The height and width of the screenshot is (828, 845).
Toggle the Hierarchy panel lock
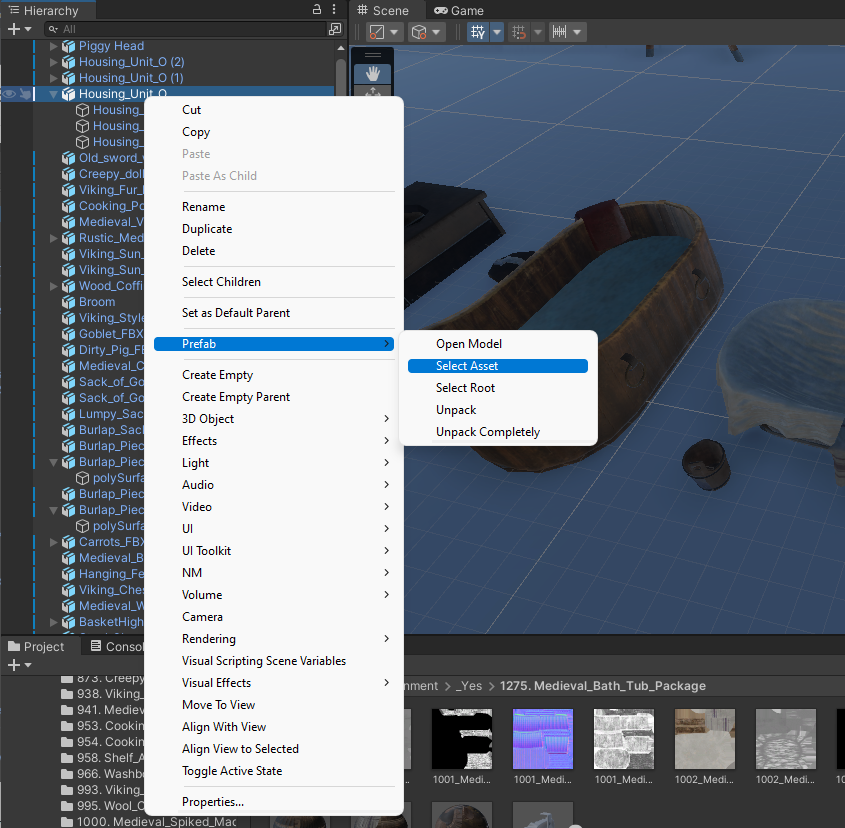pos(317,9)
